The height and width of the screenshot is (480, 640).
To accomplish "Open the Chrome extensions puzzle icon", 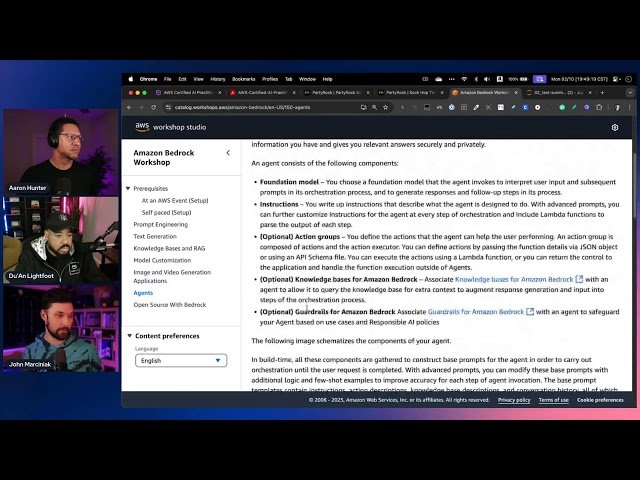I will (x=599, y=107).
